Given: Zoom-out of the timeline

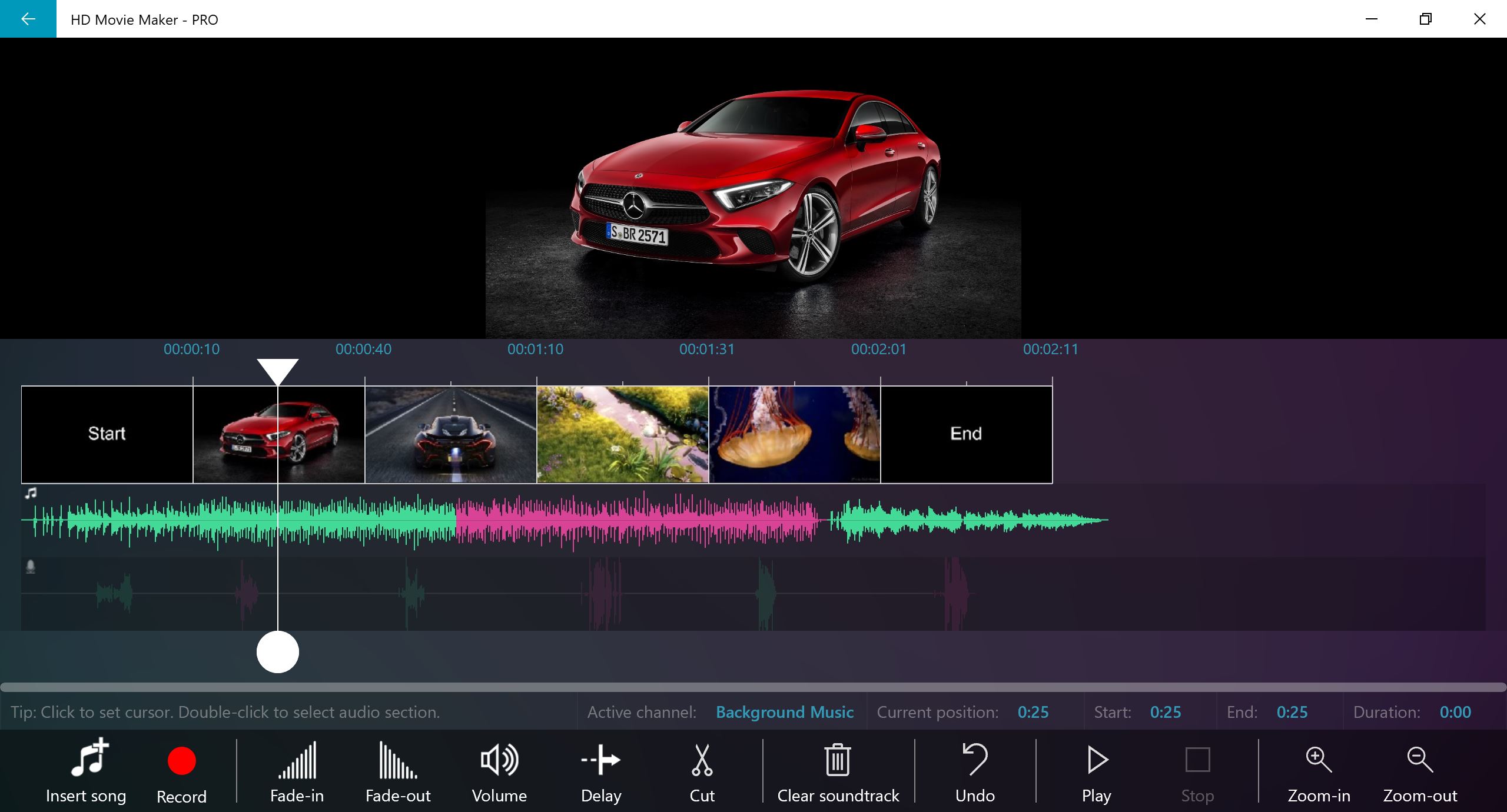Looking at the screenshot, I should pyautogui.click(x=1420, y=771).
